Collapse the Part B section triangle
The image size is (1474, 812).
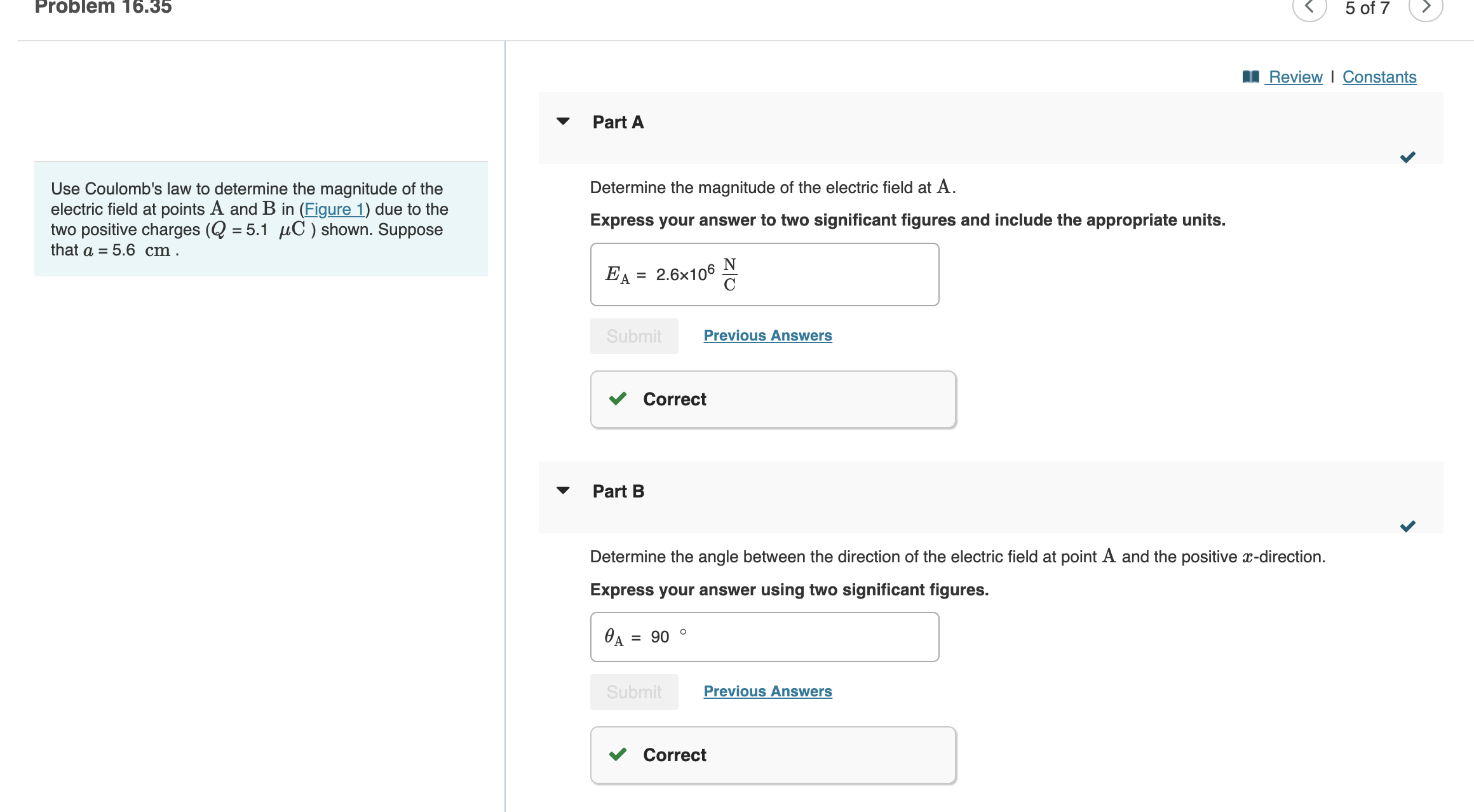[x=563, y=491]
